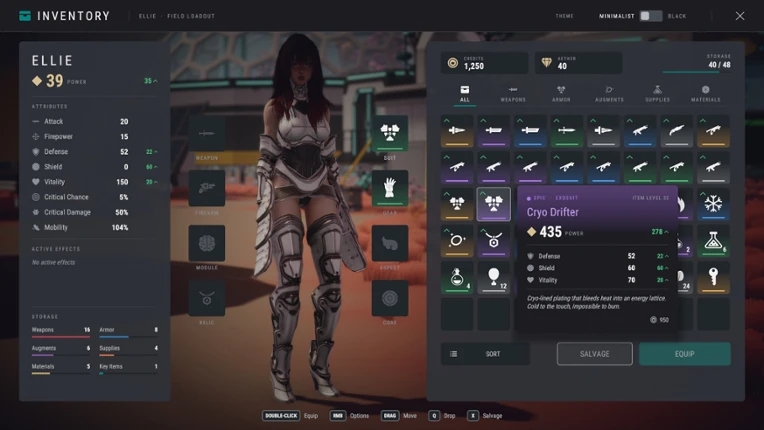764x430 pixels.
Task: Select the green flask item with count 6
Action: 713,241
